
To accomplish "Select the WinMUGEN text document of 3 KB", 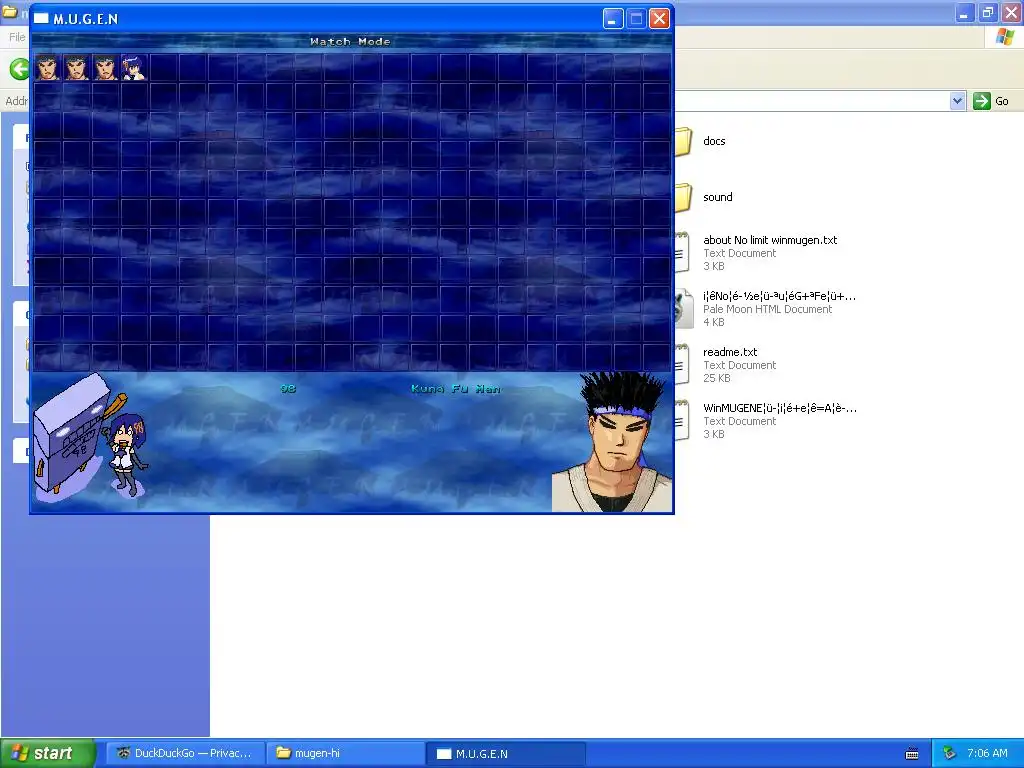I will click(x=780, y=408).
